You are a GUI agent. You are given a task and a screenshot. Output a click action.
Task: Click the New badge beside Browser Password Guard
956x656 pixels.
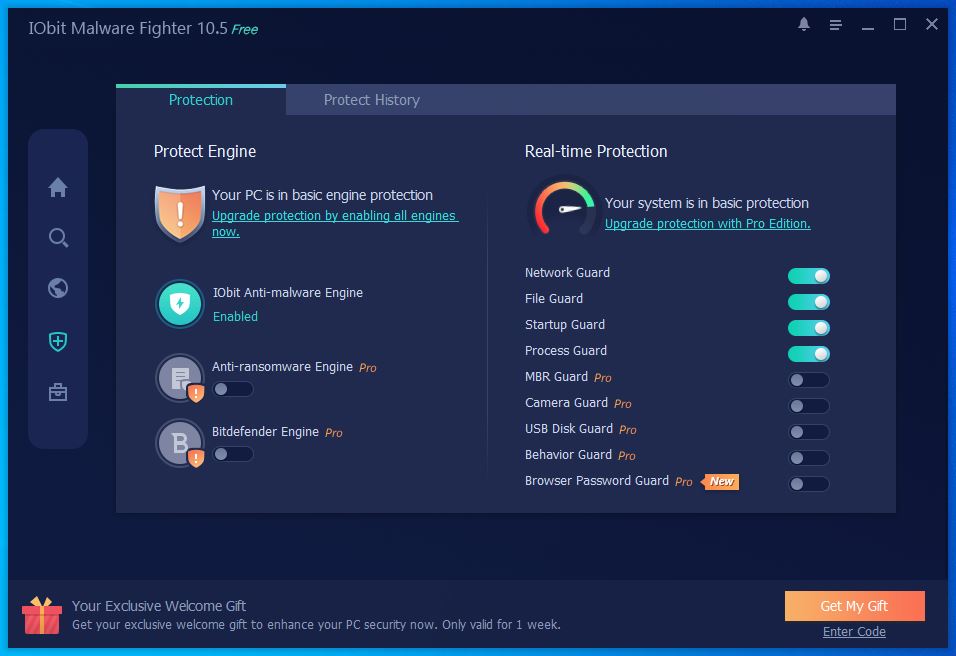click(721, 482)
